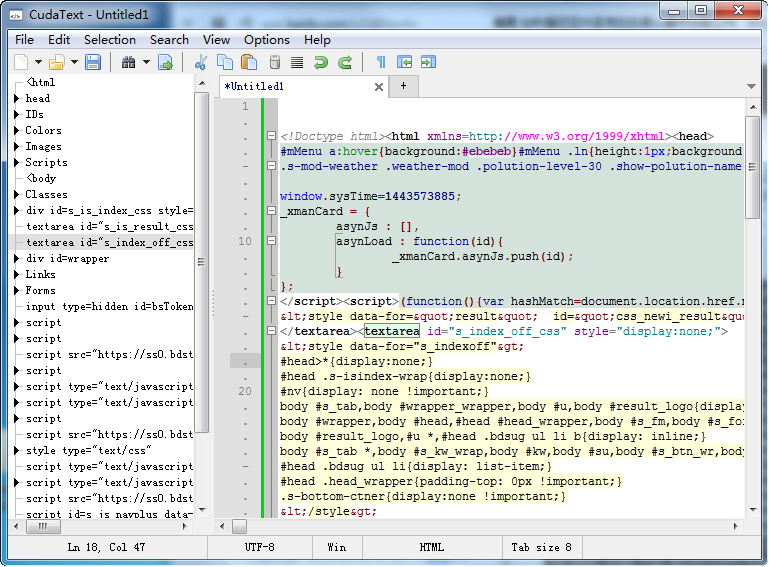Toggle the unprinted characters pilcrow icon
Image resolution: width=769 pixels, height=567 pixels.
pos(381,63)
